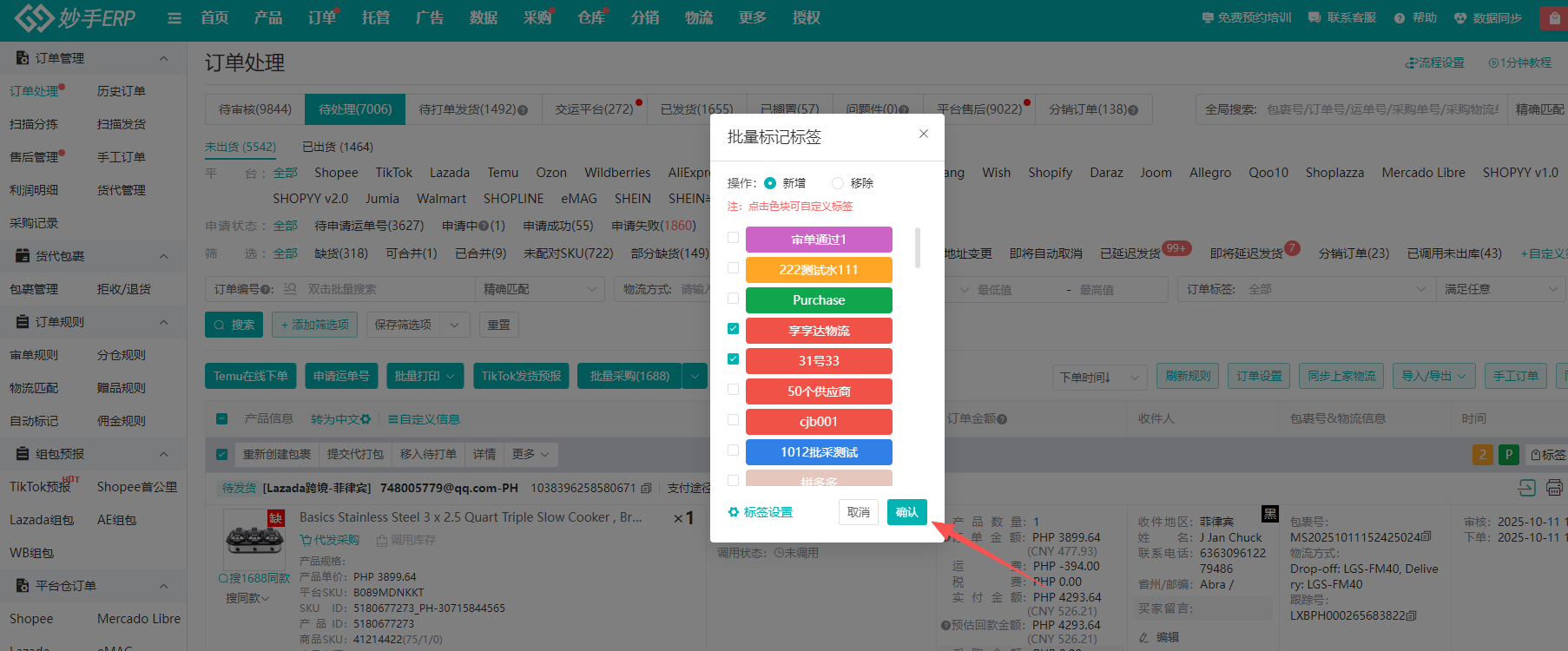This screenshot has height=651, width=1568.
Task: Click the orange number 2 tag badge
Action: pos(1482,454)
